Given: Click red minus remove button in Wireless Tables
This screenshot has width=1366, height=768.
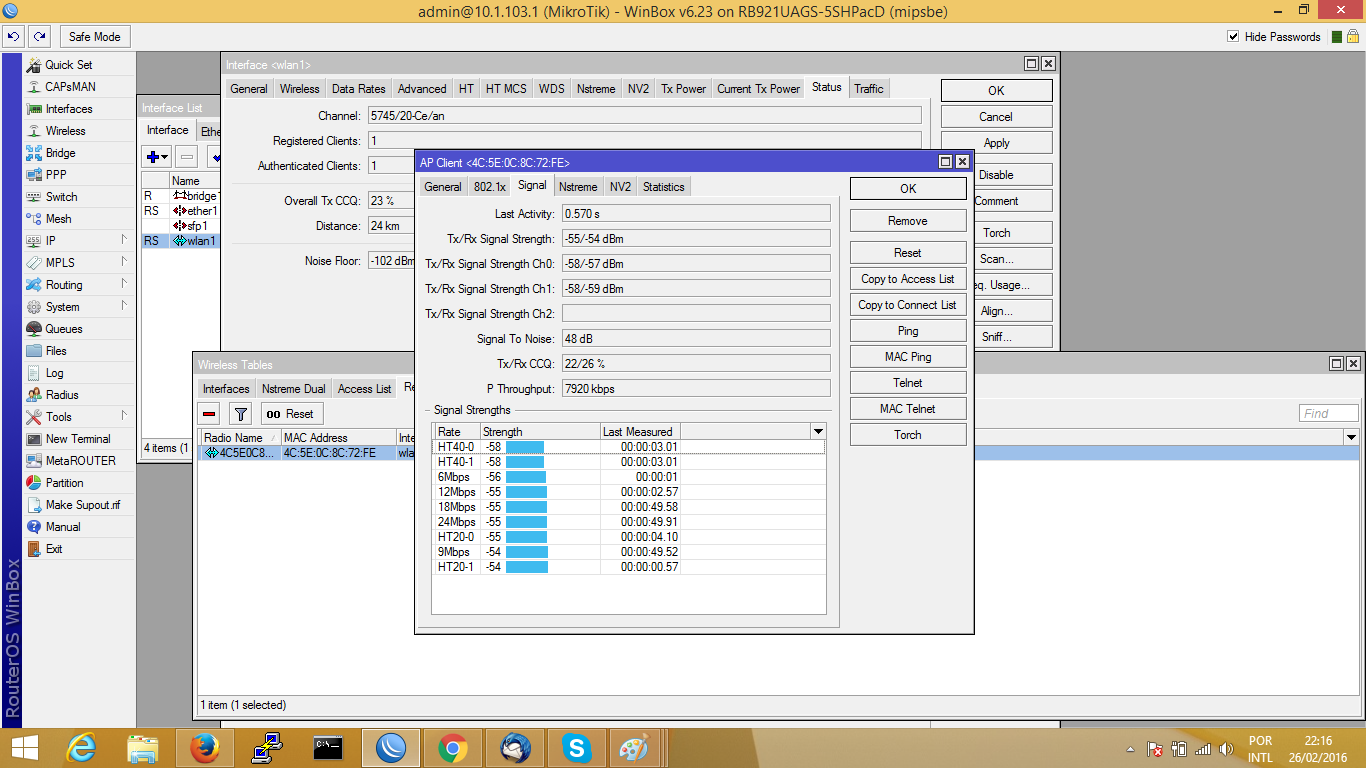Looking at the screenshot, I should (210, 414).
